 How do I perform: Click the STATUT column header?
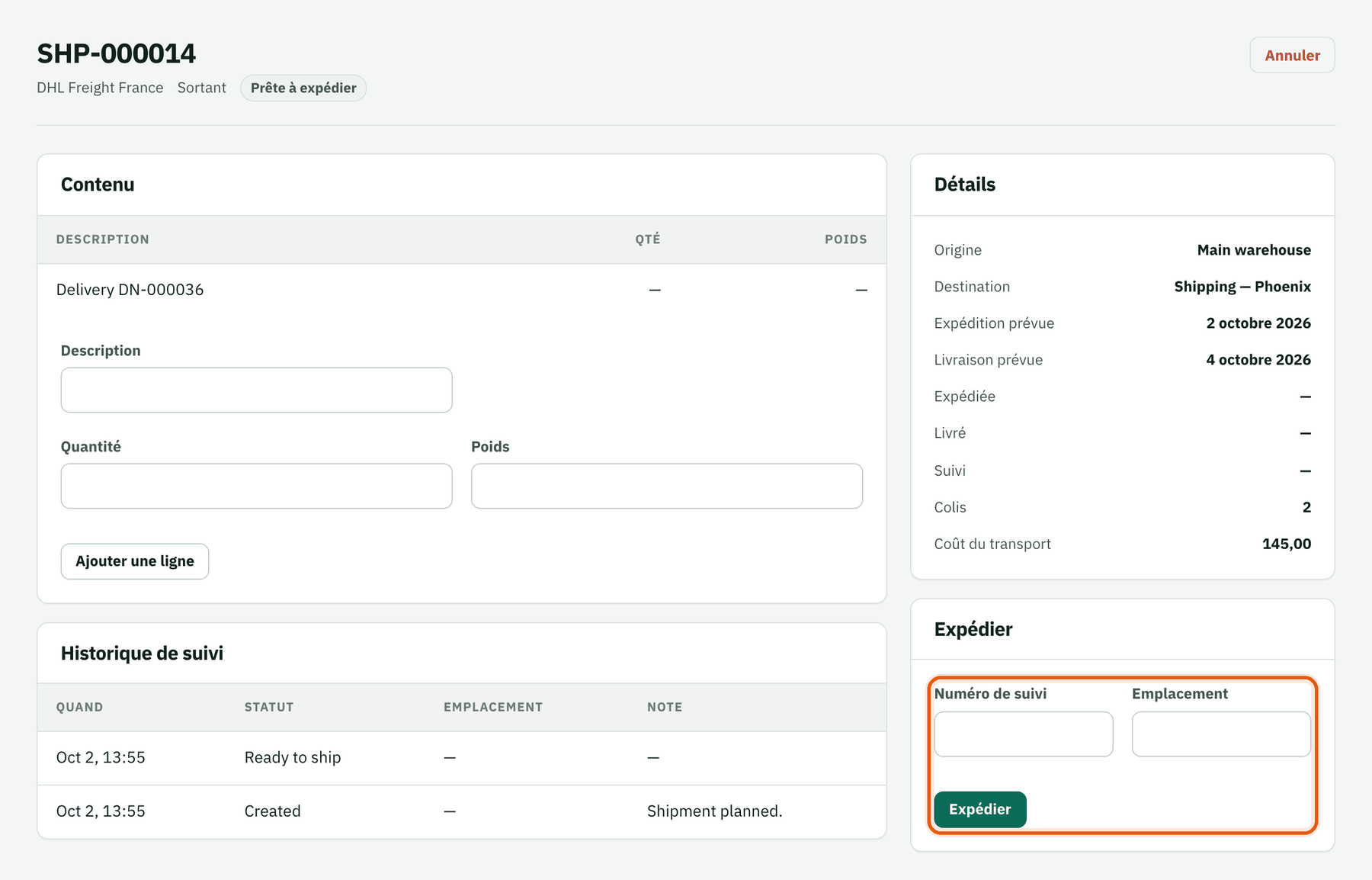(269, 708)
